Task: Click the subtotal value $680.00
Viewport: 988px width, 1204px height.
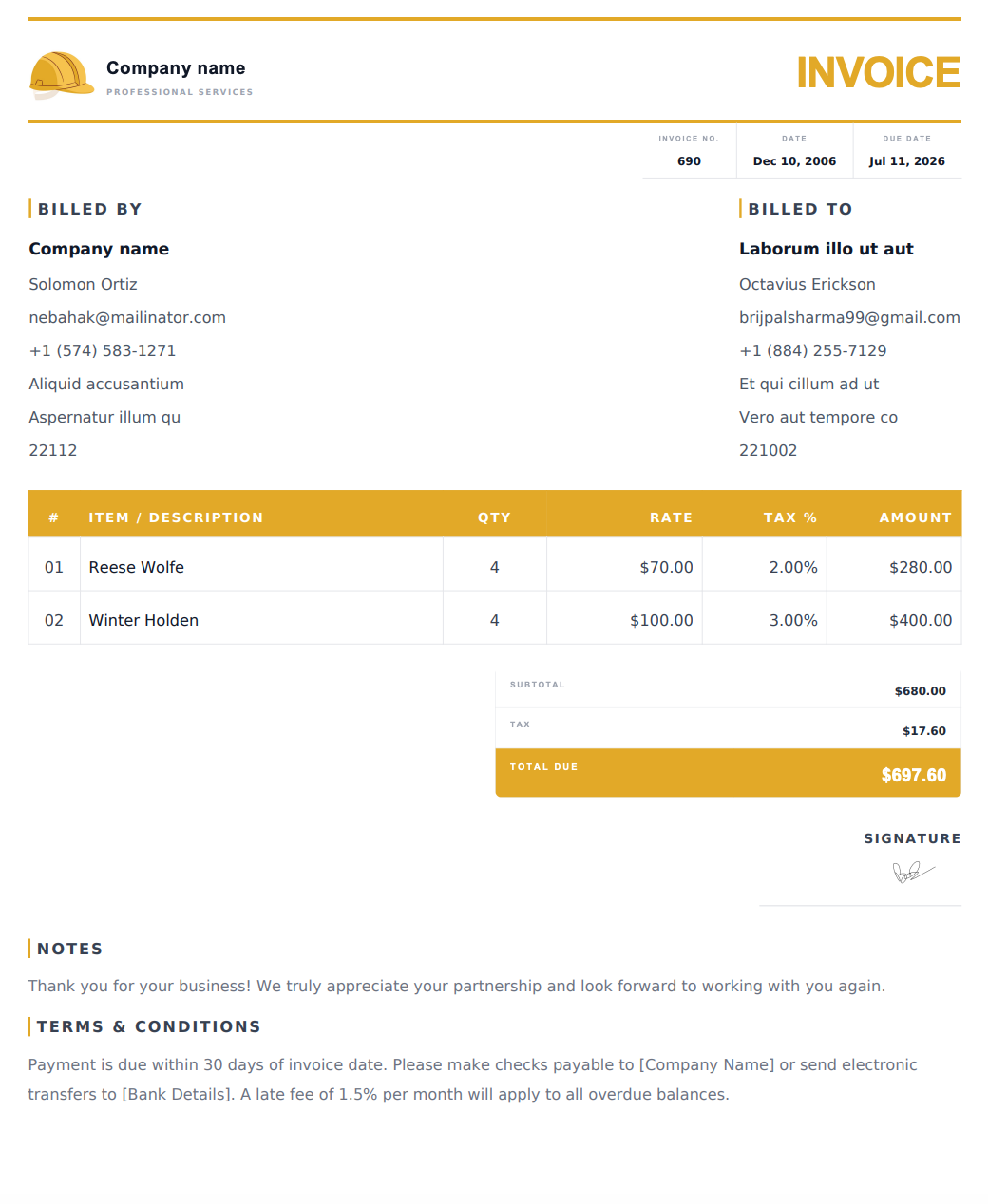Action: (920, 691)
